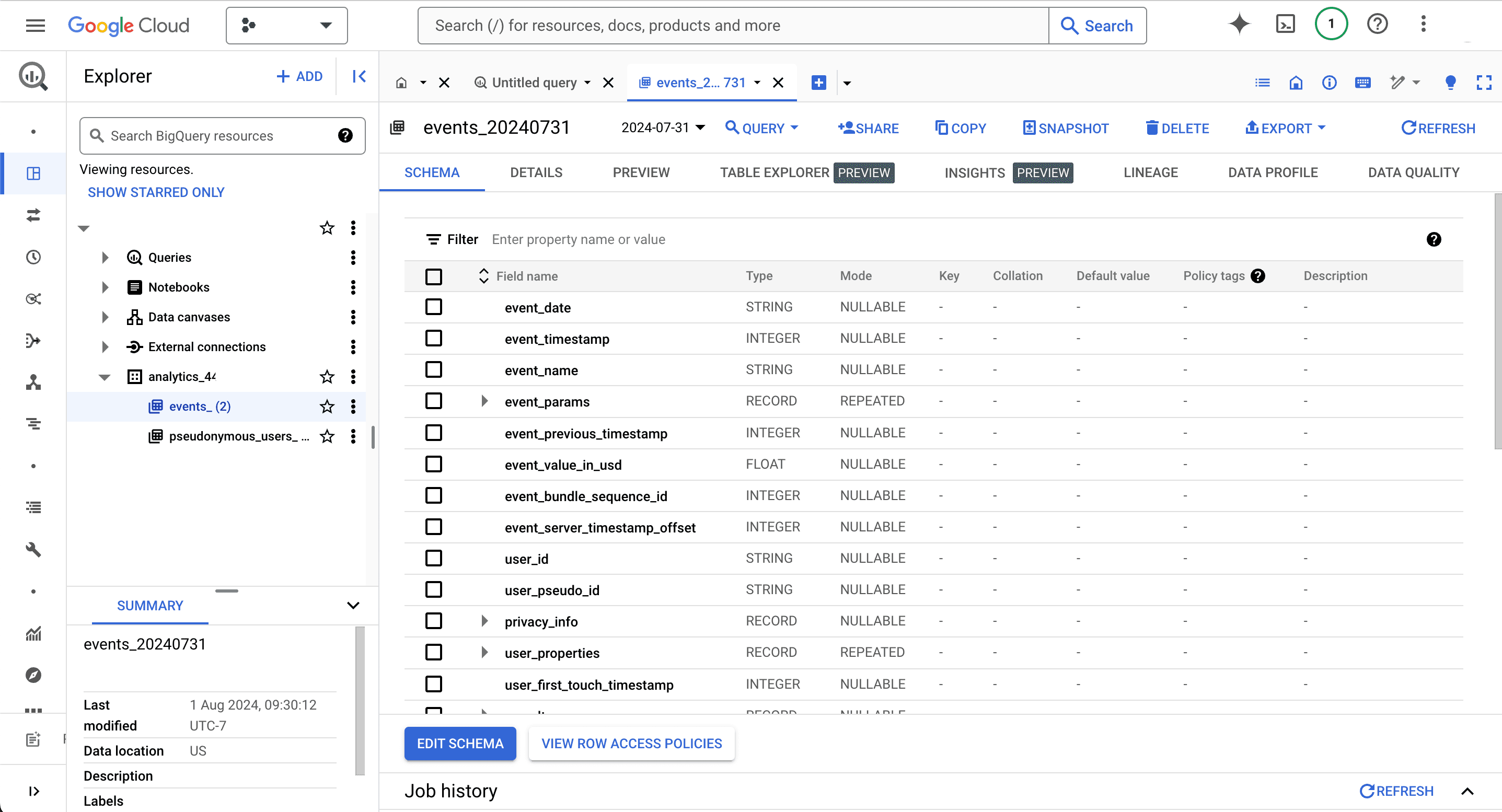1502x812 pixels.
Task: Select the wrench tool sidebar icon
Action: (33, 549)
